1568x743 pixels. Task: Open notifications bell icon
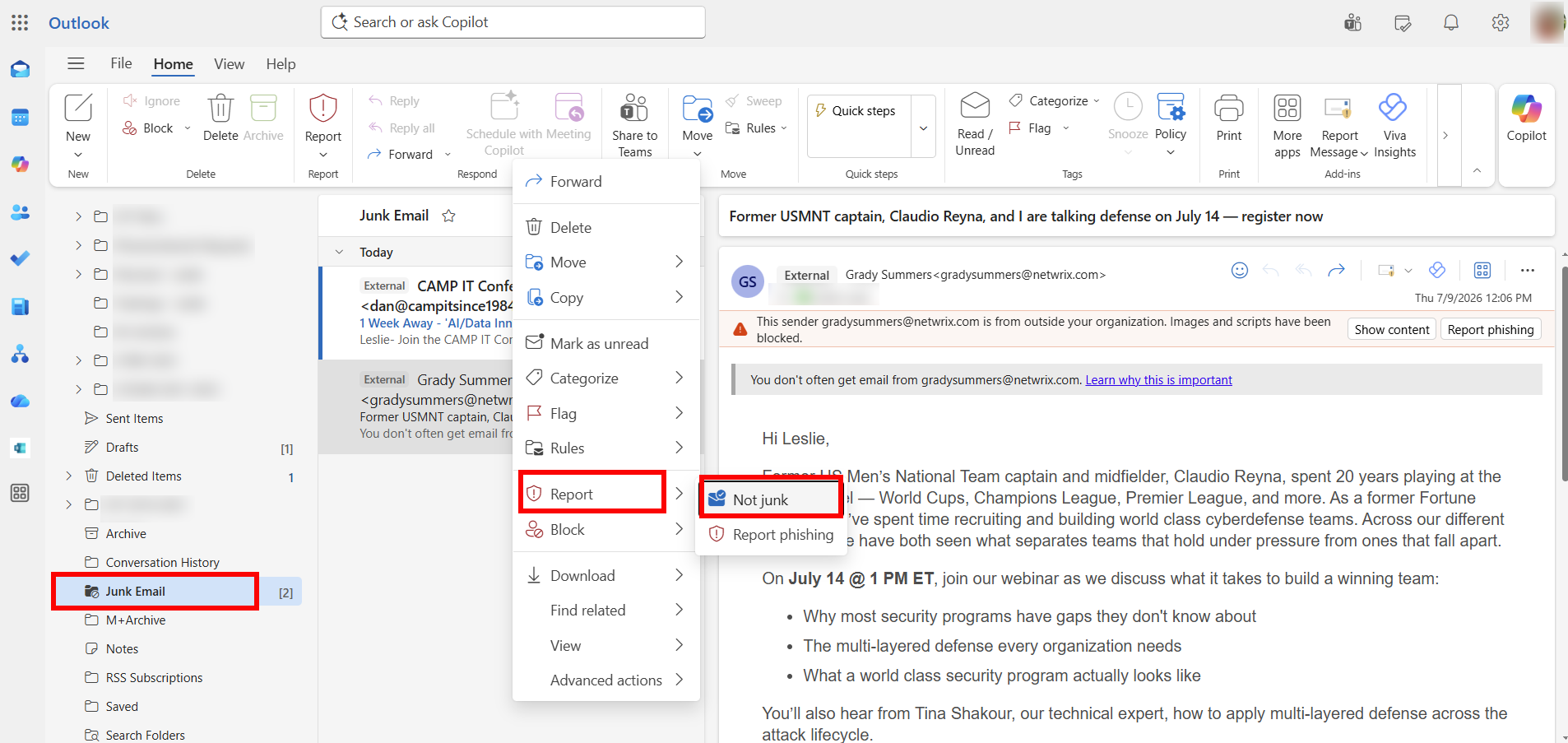coord(1451,23)
